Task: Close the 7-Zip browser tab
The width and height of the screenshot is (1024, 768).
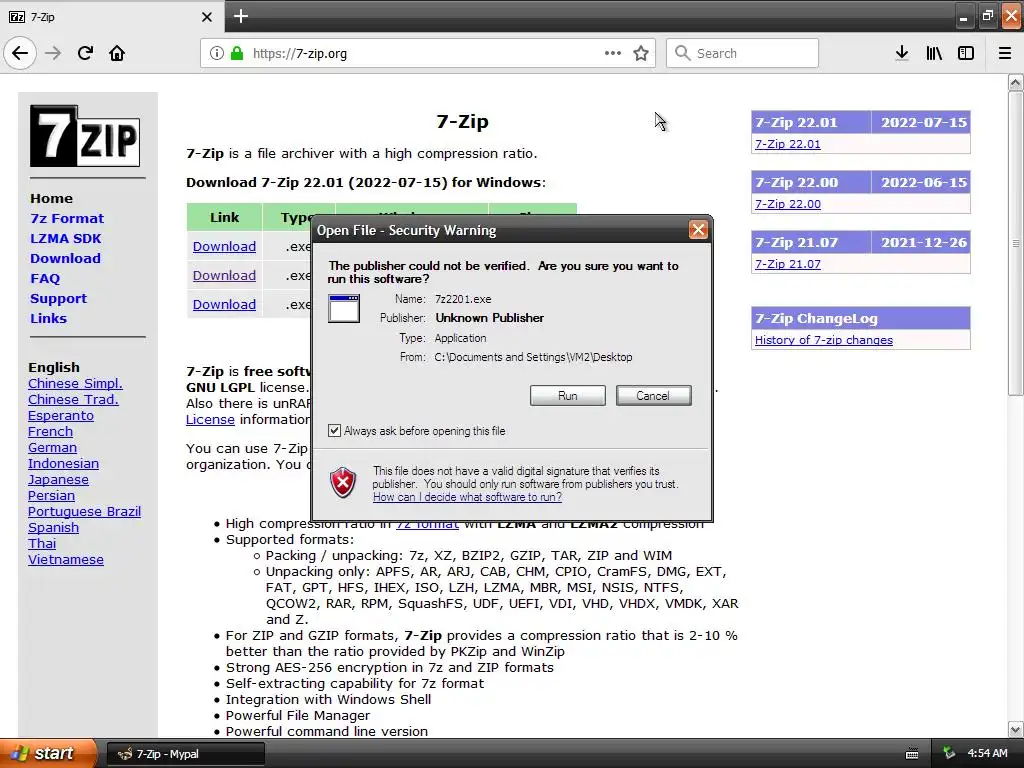Action: [x=207, y=17]
